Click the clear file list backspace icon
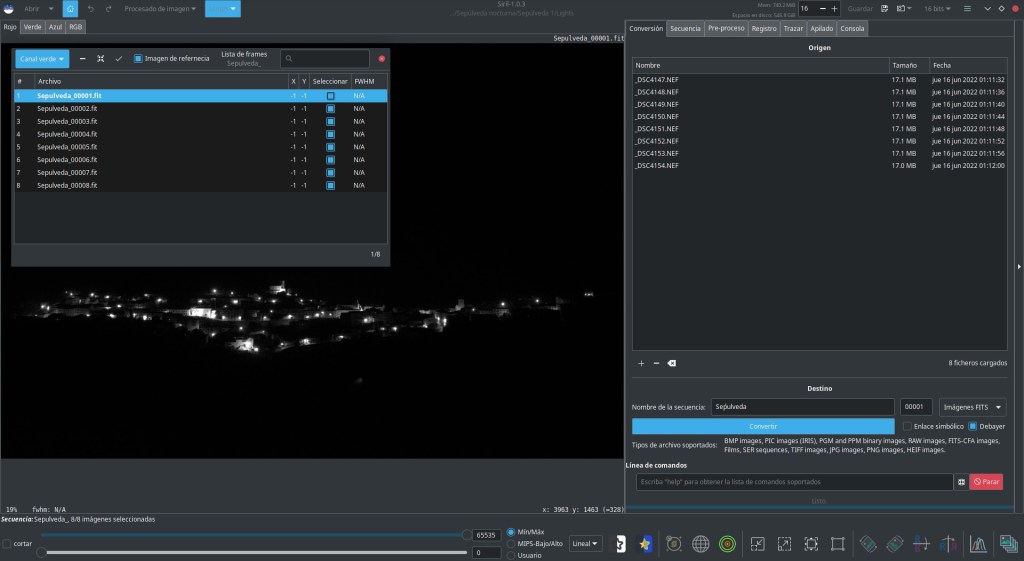This screenshot has height=561, width=1024. [671, 363]
